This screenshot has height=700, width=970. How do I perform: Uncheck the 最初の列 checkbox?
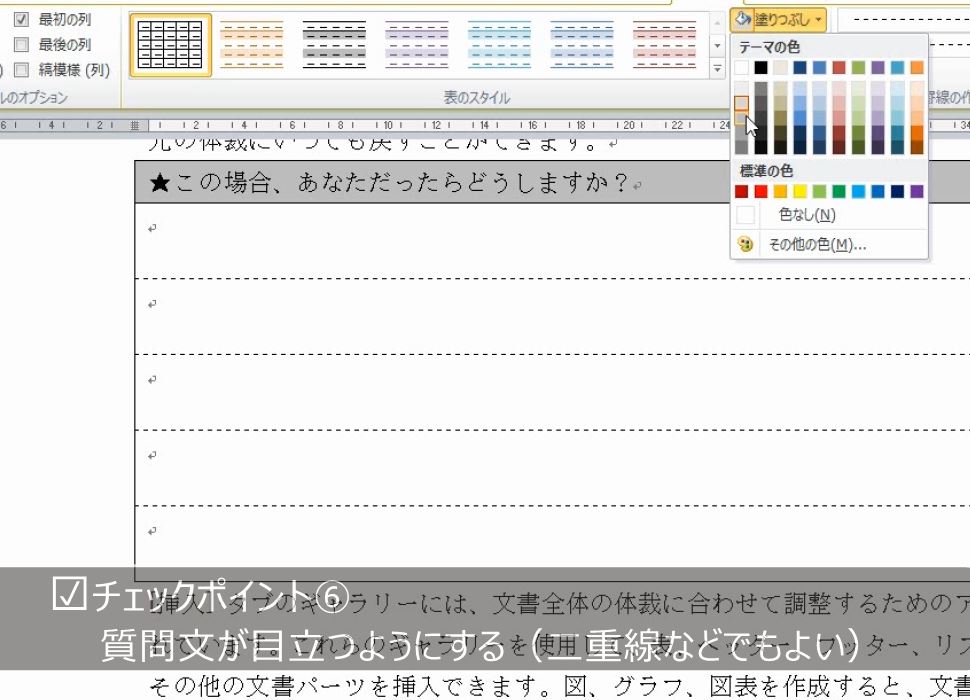pyautogui.click(x=21, y=19)
